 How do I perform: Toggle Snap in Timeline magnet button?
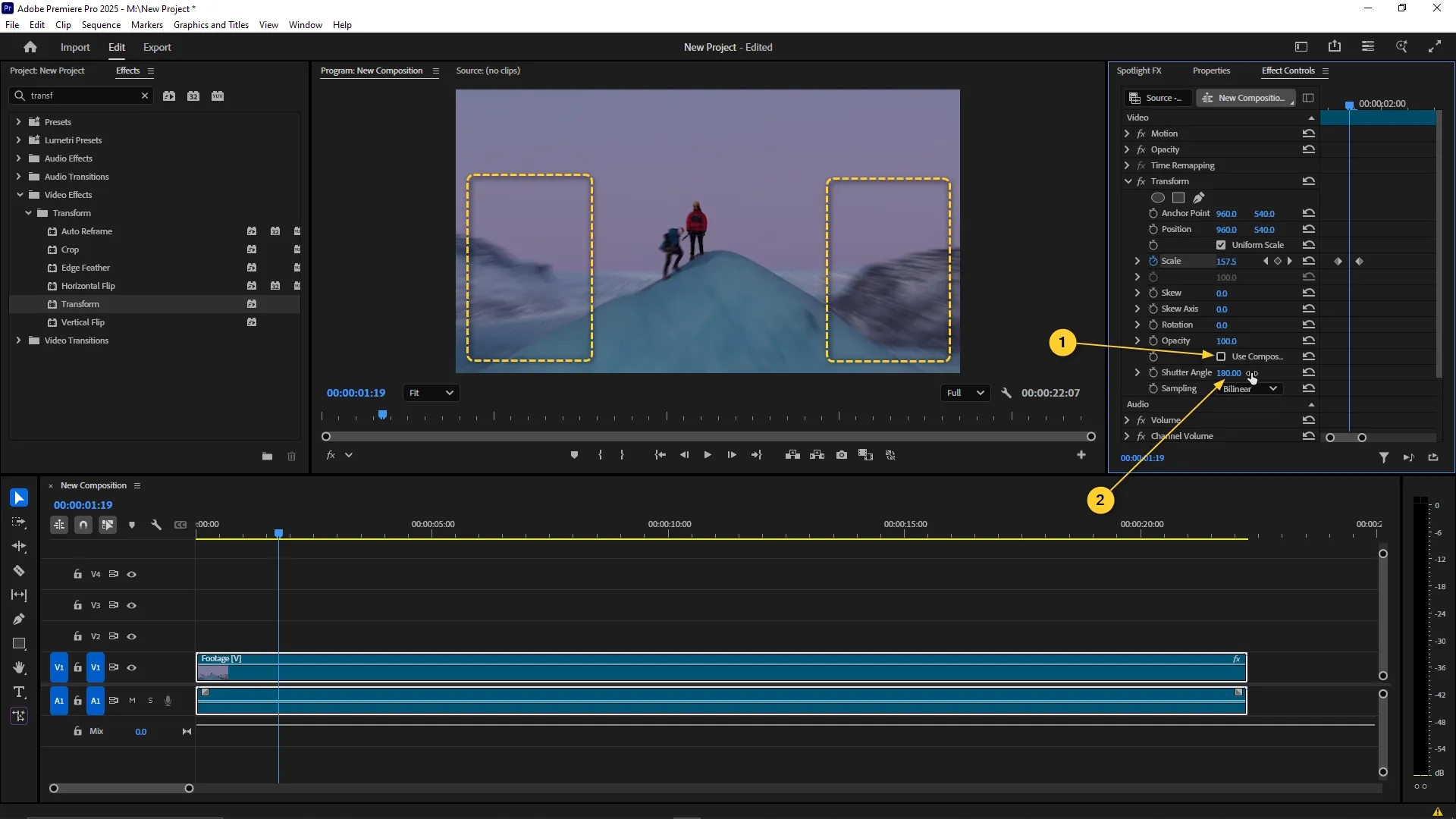83,525
